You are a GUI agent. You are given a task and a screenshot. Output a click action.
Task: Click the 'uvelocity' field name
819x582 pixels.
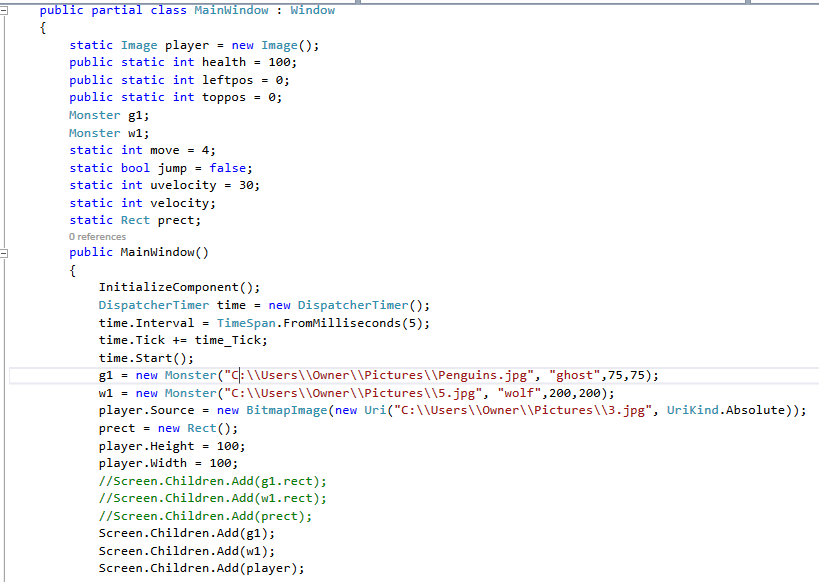(x=183, y=185)
